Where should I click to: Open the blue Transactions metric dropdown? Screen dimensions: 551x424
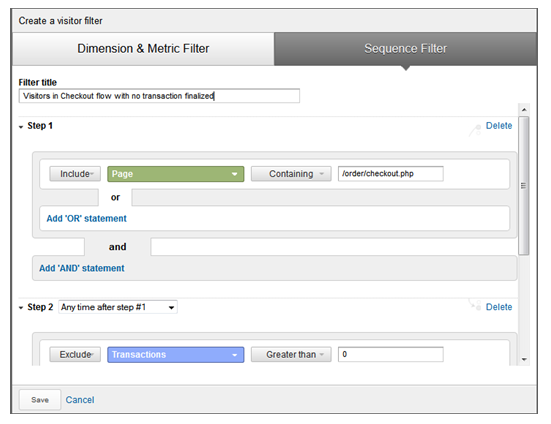pos(176,355)
